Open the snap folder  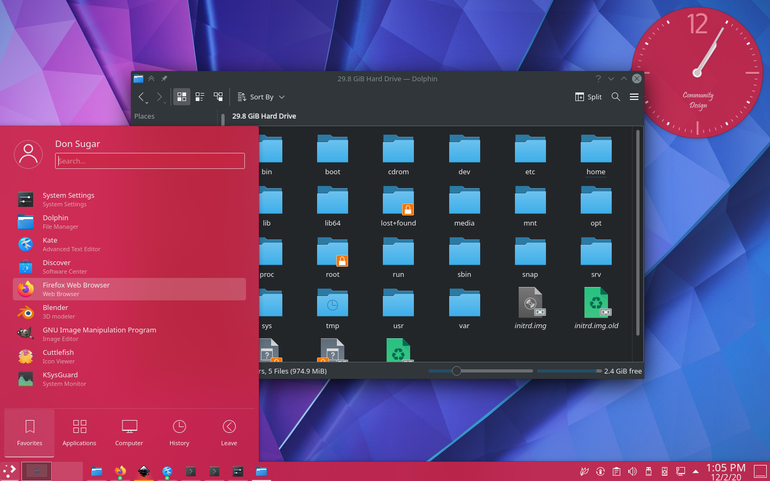pos(530,257)
